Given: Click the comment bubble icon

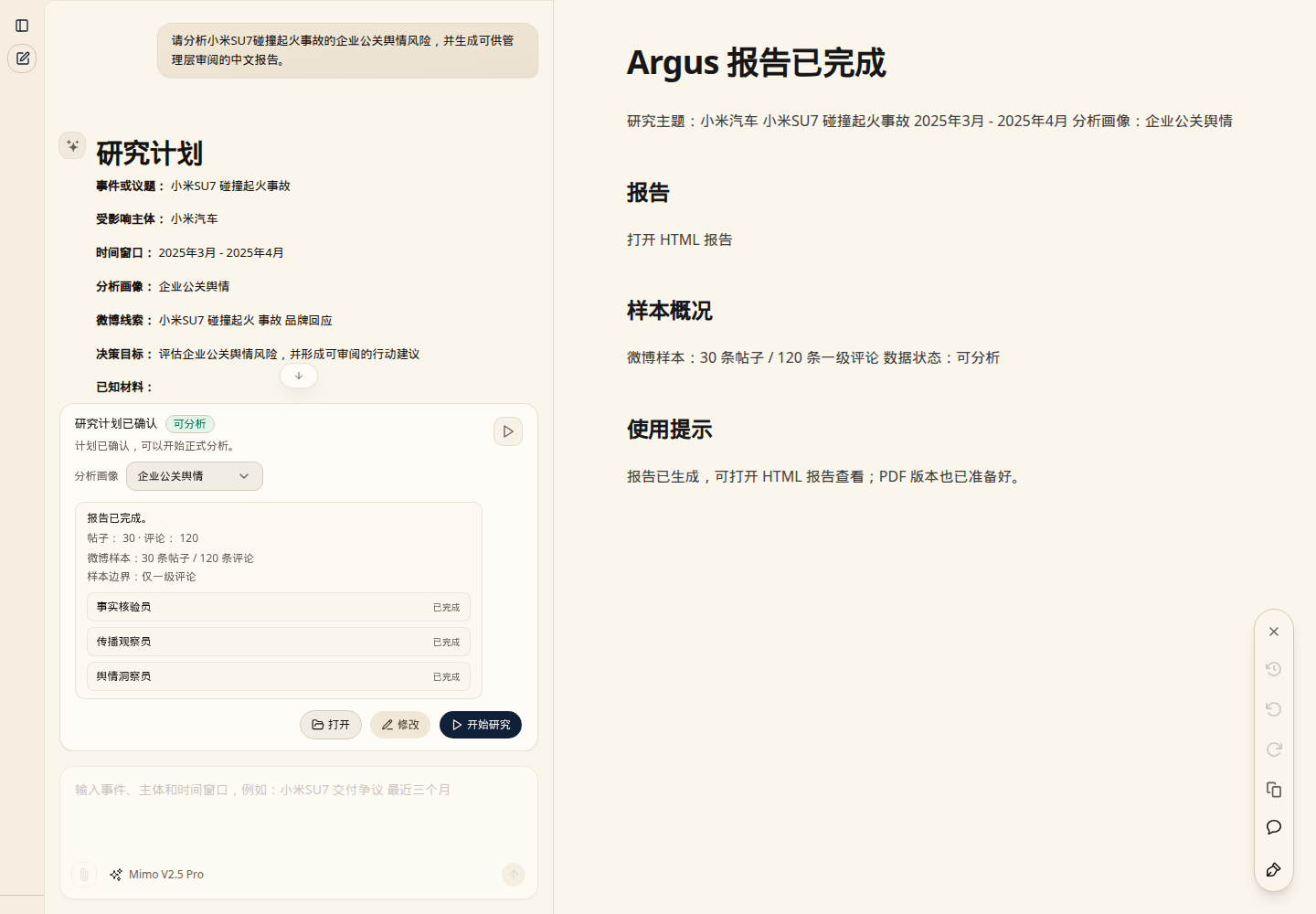Looking at the screenshot, I should 1274,827.
